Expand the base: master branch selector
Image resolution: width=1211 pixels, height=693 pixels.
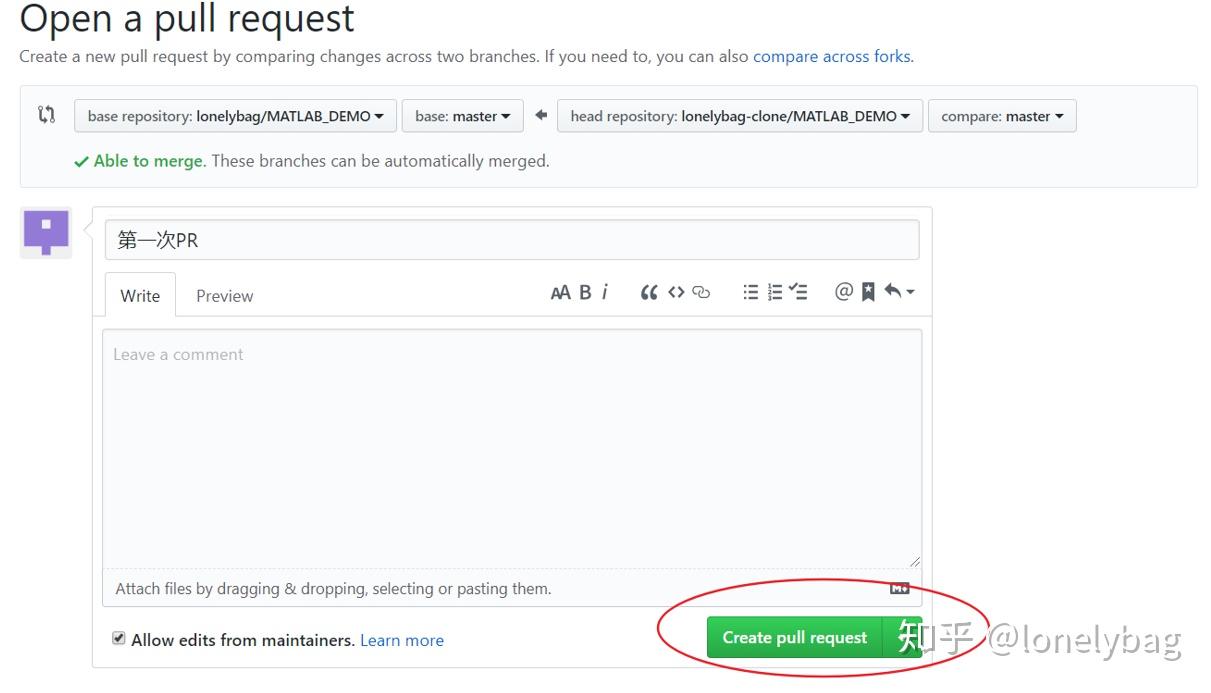click(x=462, y=115)
